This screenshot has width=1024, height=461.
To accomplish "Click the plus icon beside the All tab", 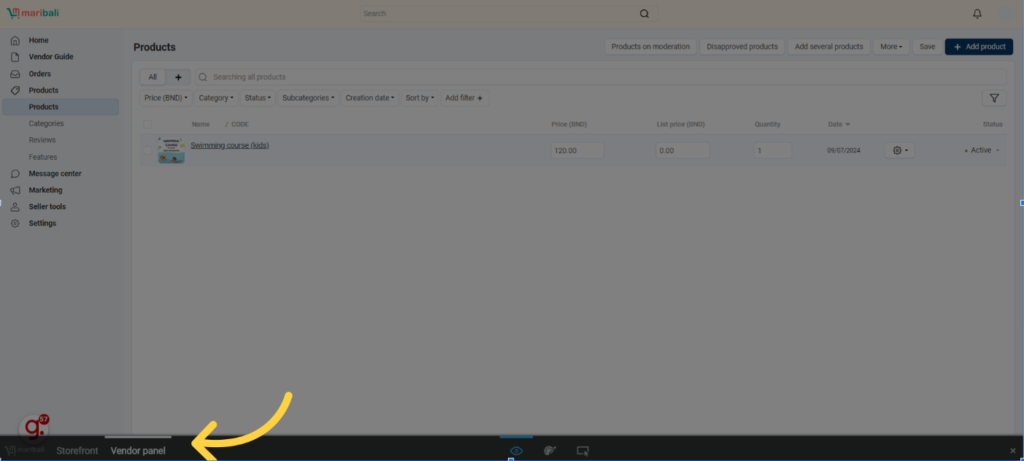I will coord(178,77).
